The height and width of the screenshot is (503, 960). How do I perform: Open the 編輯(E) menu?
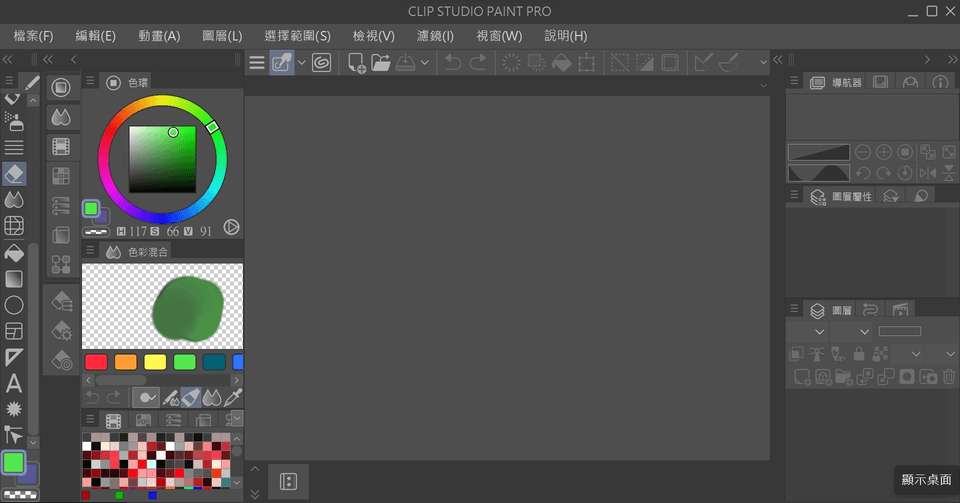tap(96, 36)
